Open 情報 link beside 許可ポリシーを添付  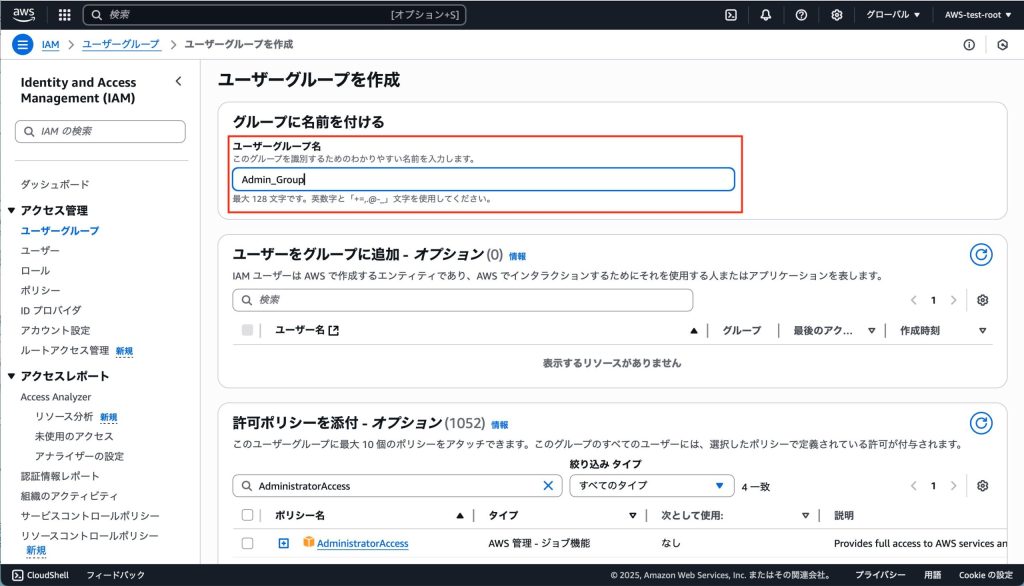tap(500, 425)
